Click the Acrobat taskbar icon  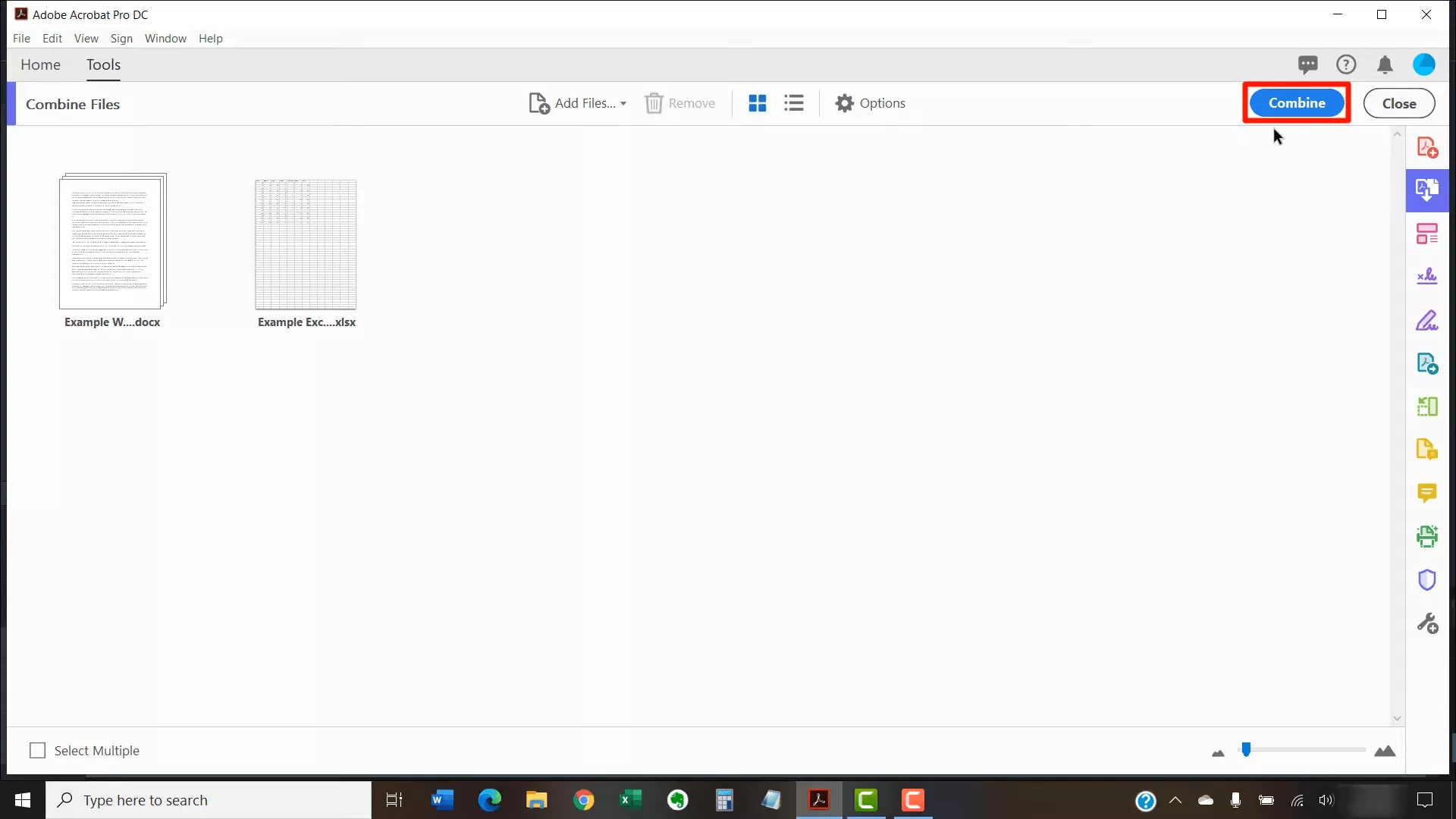pyautogui.click(x=818, y=800)
